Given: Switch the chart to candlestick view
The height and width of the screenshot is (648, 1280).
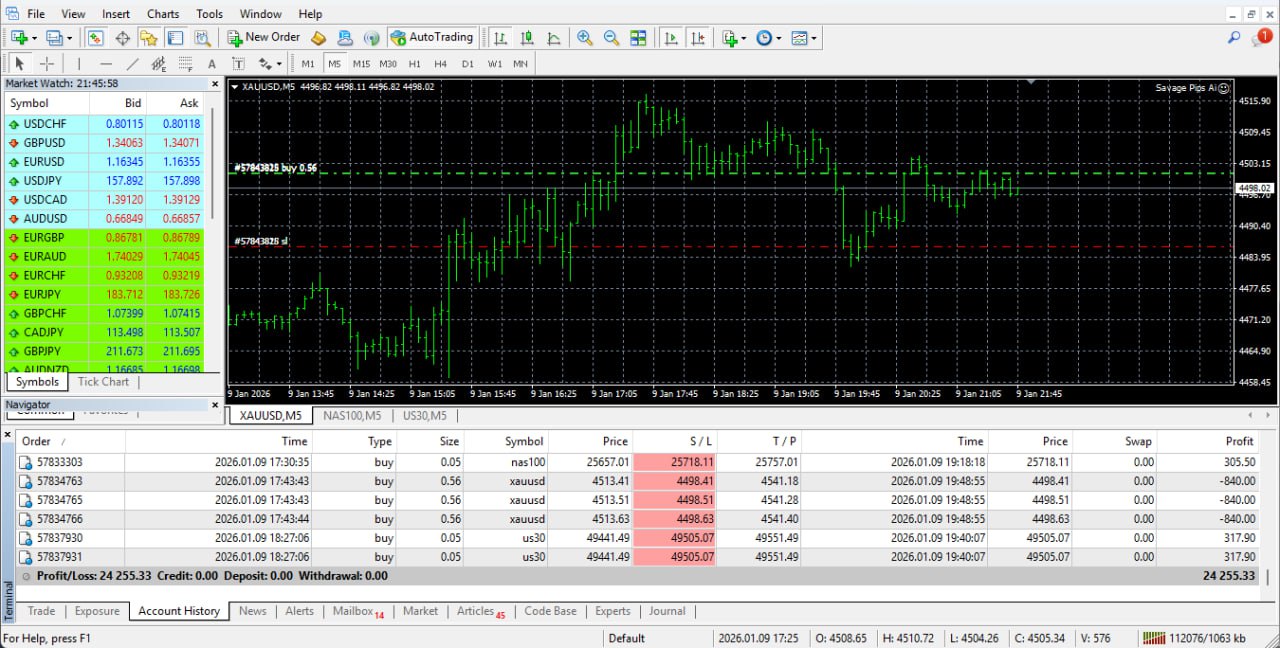Looking at the screenshot, I should [x=527, y=37].
